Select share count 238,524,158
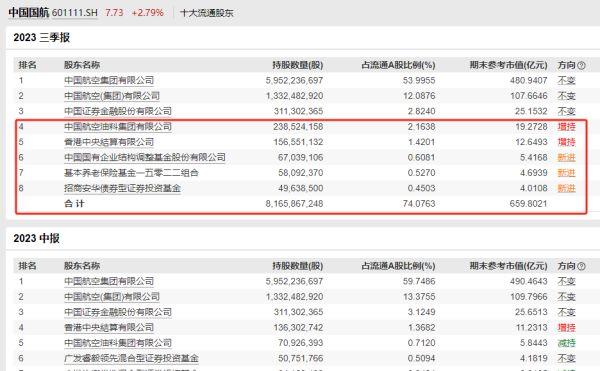600x371 pixels. click(x=298, y=127)
